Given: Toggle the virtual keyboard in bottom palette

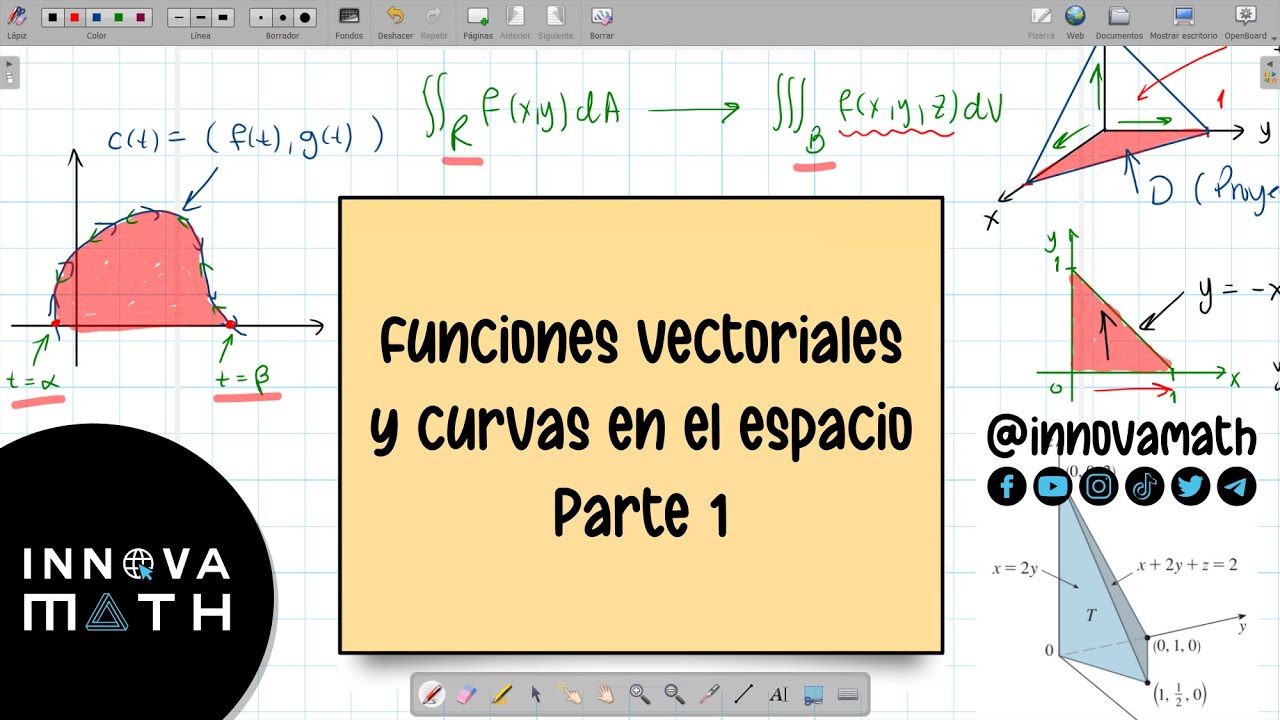Looking at the screenshot, I should (x=847, y=694).
